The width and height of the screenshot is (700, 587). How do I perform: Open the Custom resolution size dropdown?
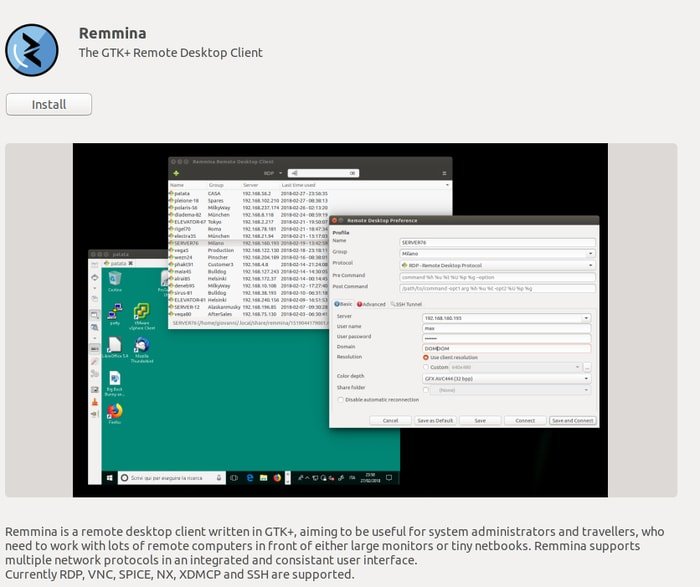tap(515, 367)
